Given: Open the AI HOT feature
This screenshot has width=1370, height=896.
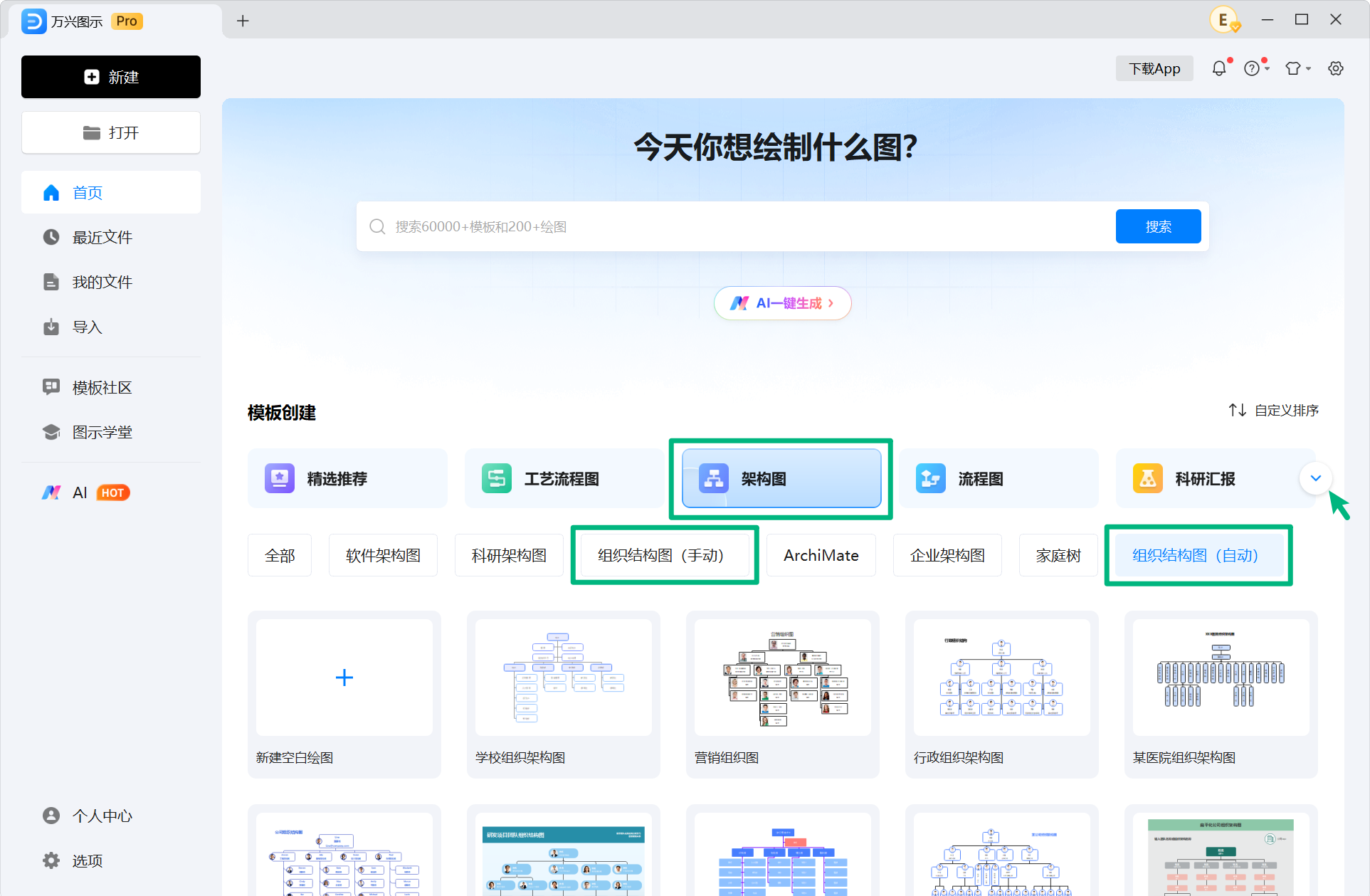Looking at the screenshot, I should tap(111, 492).
